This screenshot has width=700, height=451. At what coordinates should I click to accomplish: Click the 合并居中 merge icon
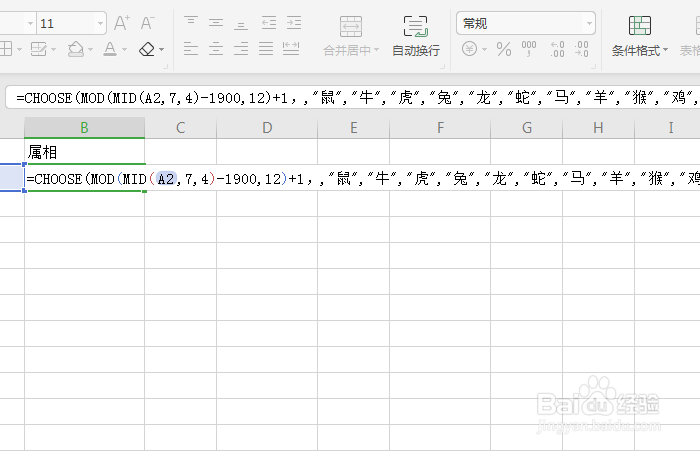351,26
